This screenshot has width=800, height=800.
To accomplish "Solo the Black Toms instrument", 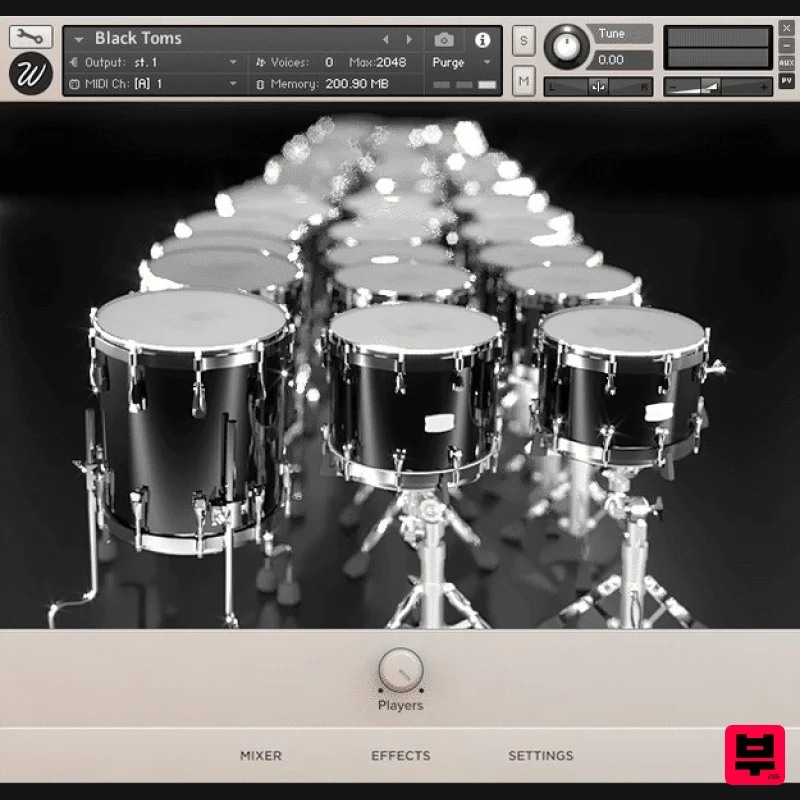I will coord(523,41).
